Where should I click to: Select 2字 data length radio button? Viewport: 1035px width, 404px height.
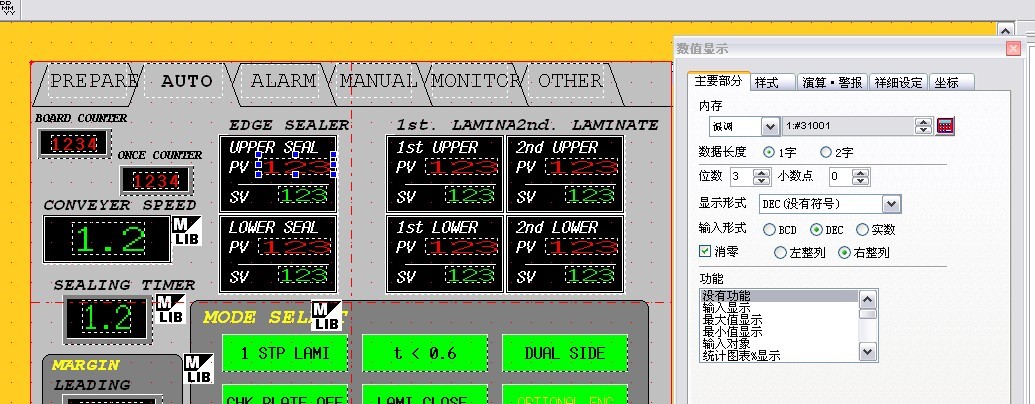(x=826, y=152)
